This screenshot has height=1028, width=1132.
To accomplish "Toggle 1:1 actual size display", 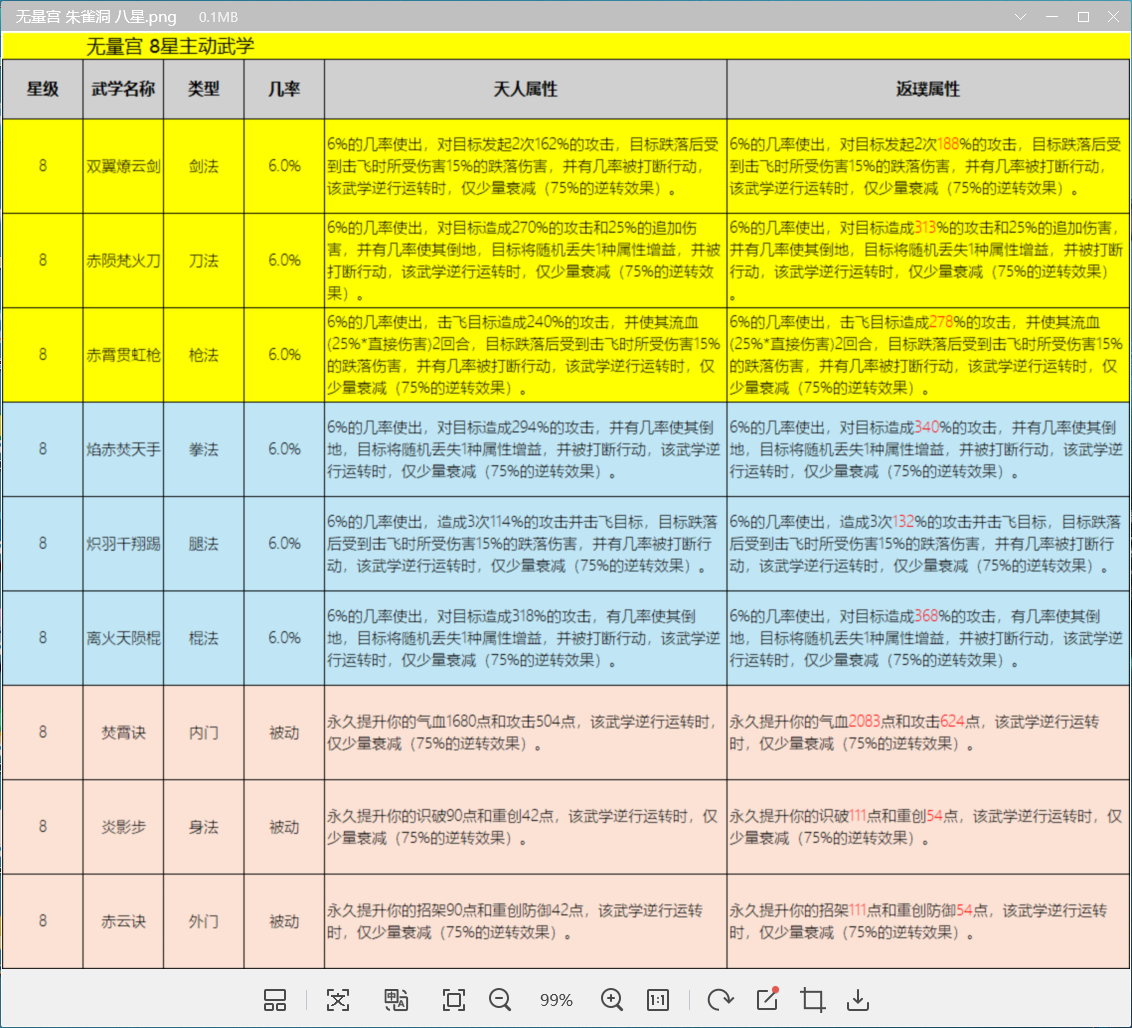I will [657, 1000].
